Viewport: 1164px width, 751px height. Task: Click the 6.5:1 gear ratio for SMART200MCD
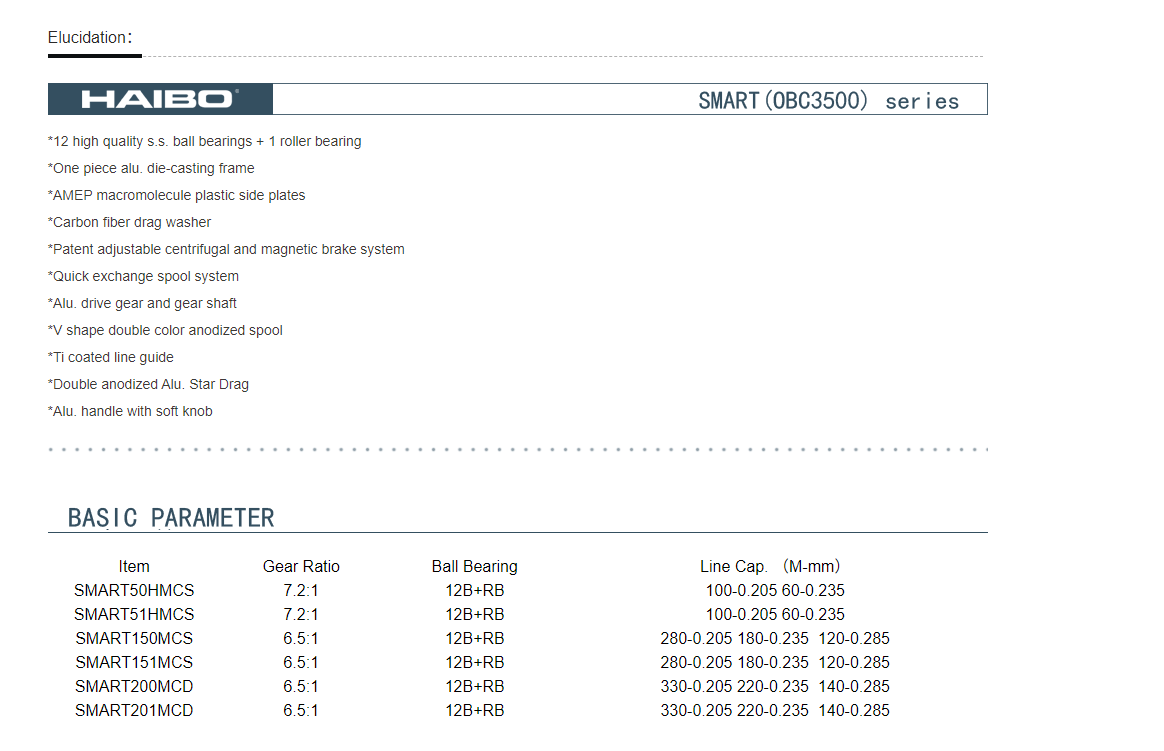pos(301,686)
